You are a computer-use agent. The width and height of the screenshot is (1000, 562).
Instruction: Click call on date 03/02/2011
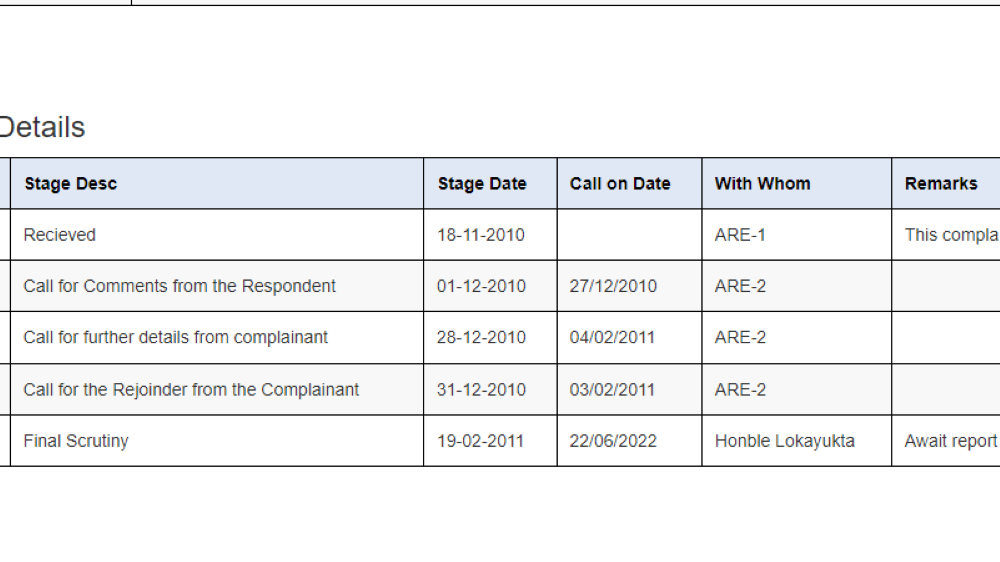(614, 390)
